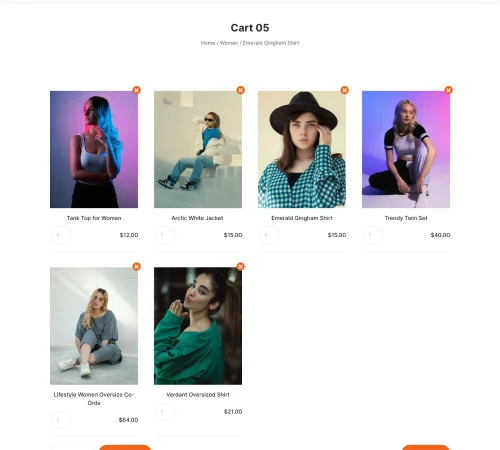
Task: Remove Trendy Twin Set from cart
Action: (x=448, y=90)
